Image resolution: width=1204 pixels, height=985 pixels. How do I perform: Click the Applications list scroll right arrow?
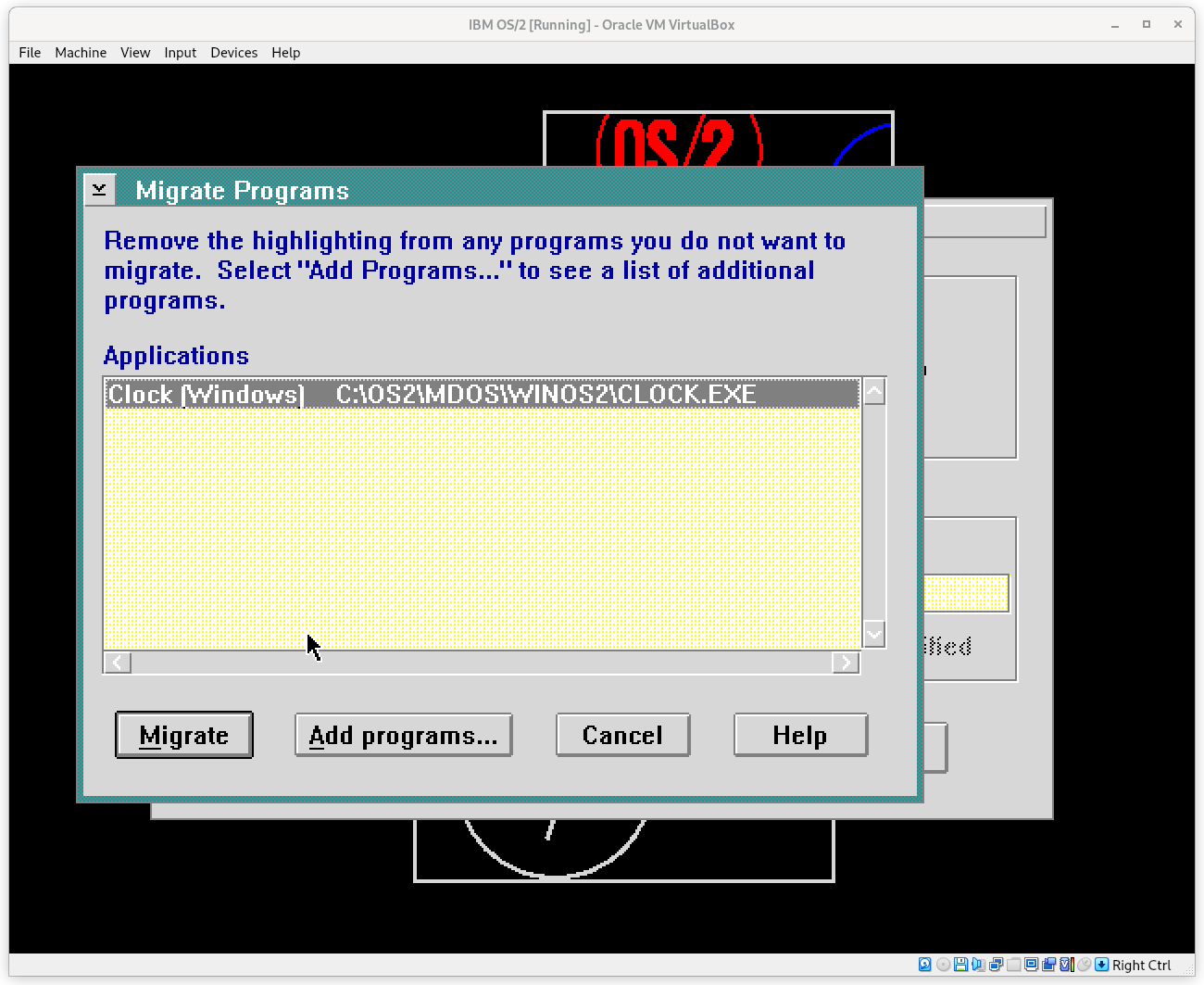846,663
